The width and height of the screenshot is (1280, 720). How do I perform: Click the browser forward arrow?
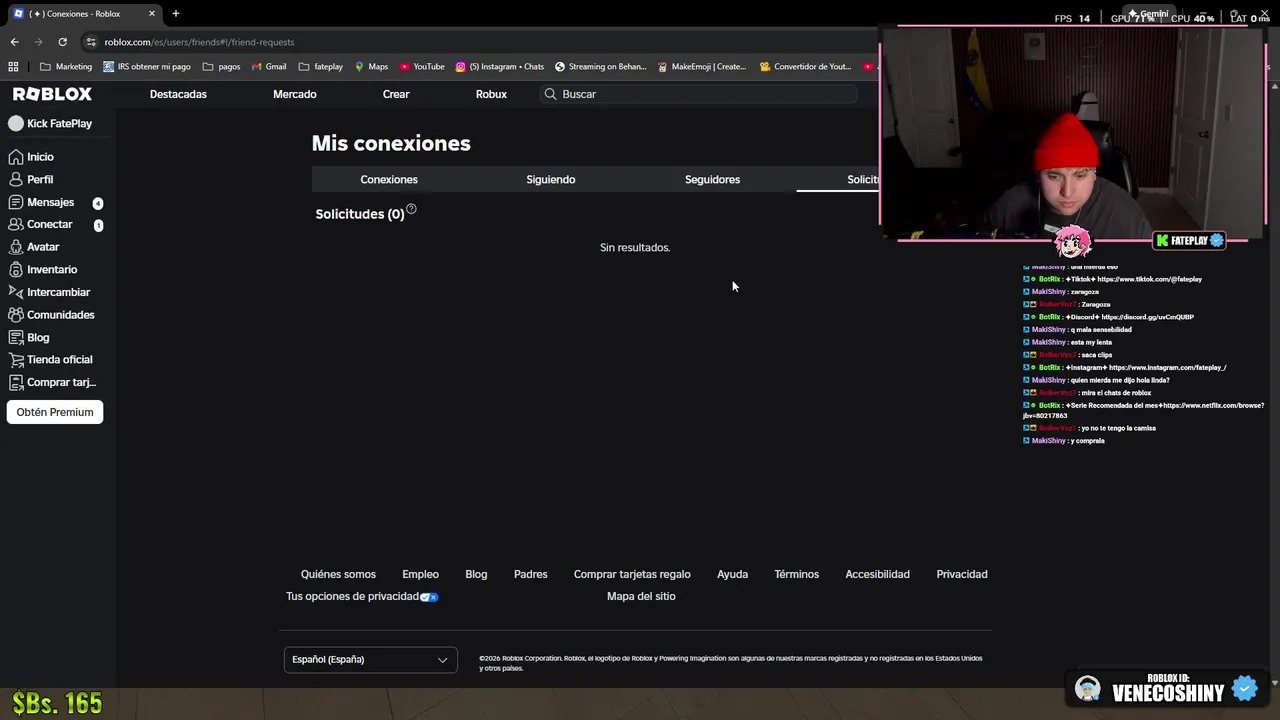[x=38, y=42]
